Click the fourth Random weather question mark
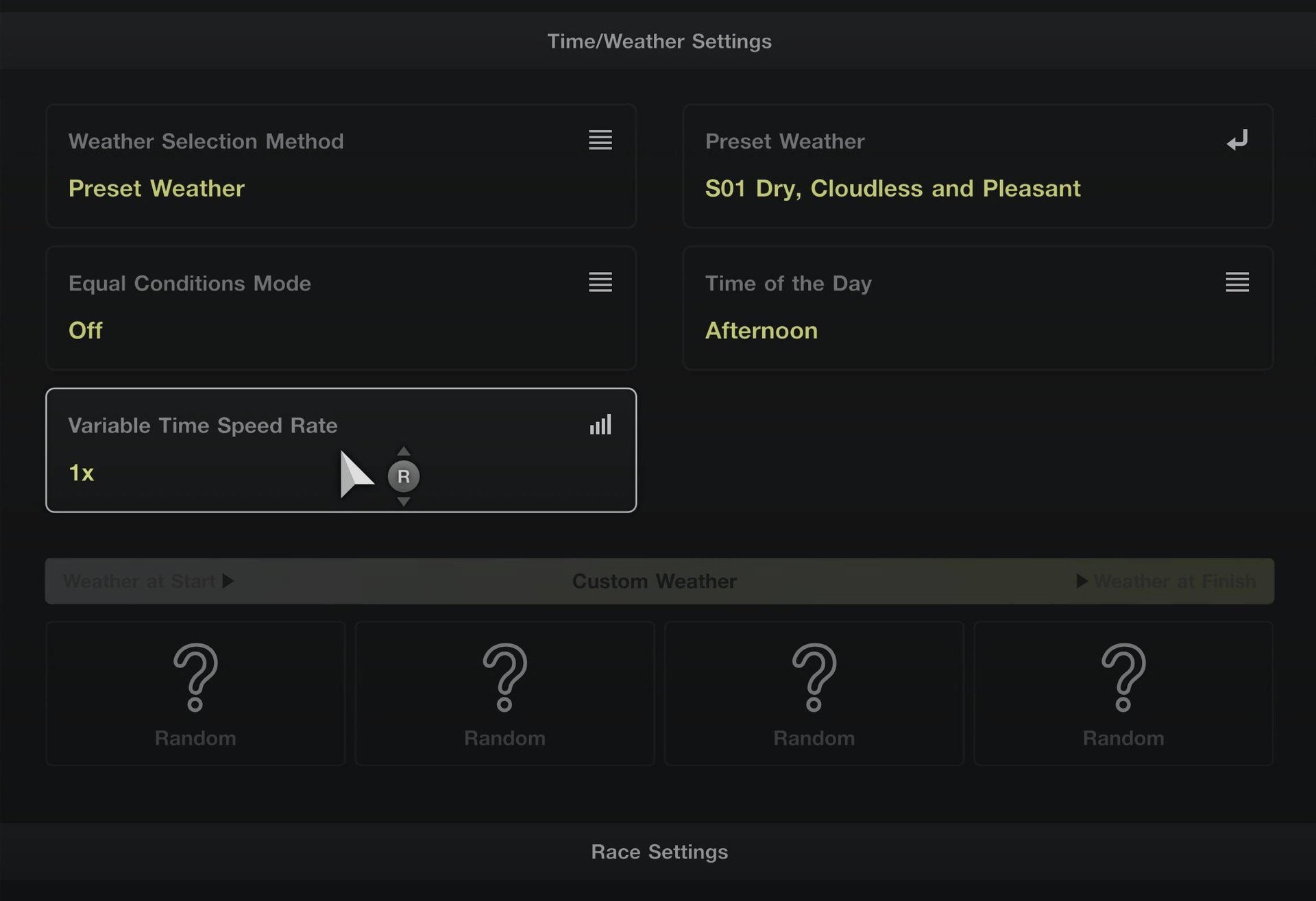 [1123, 677]
